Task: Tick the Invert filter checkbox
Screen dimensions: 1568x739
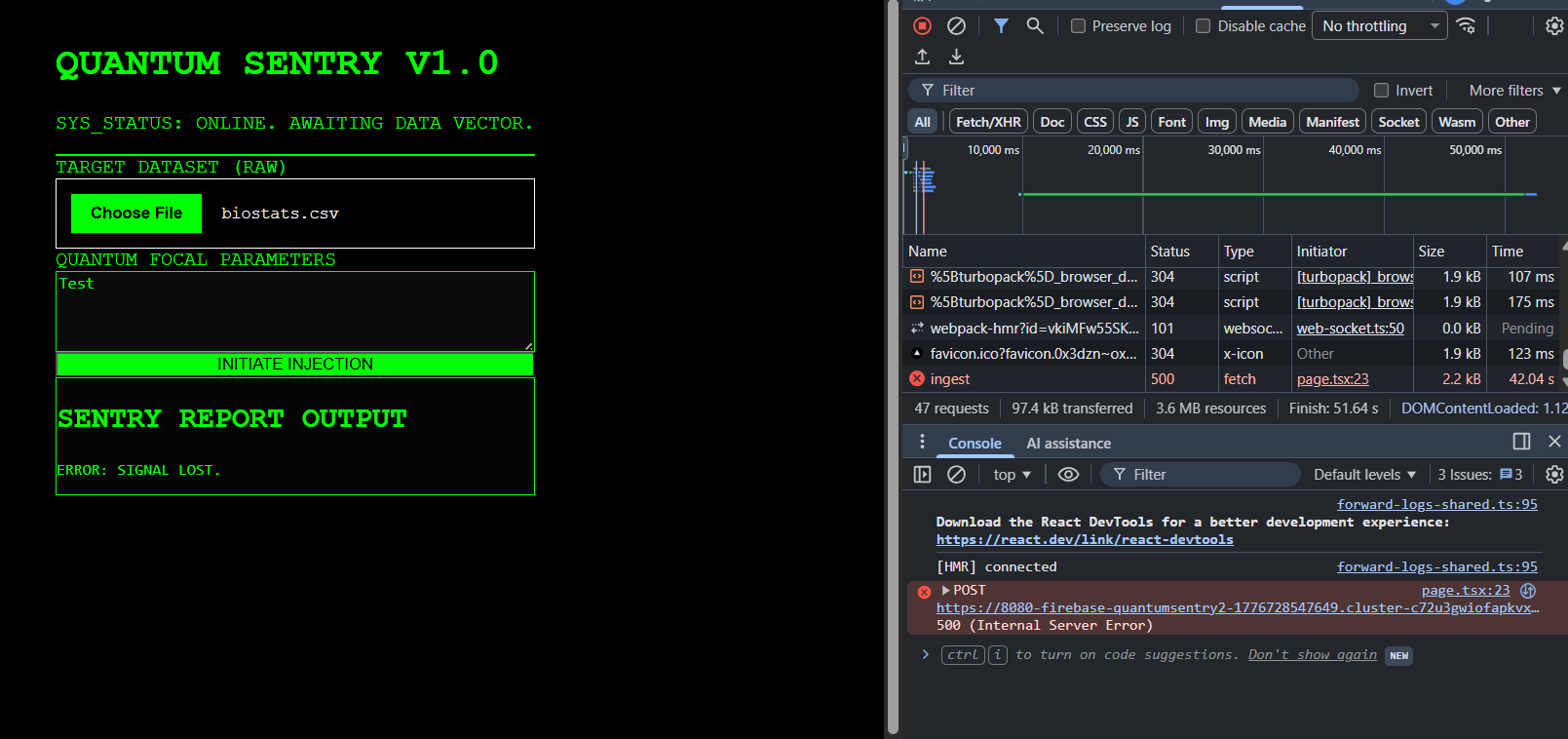Action: click(1381, 91)
